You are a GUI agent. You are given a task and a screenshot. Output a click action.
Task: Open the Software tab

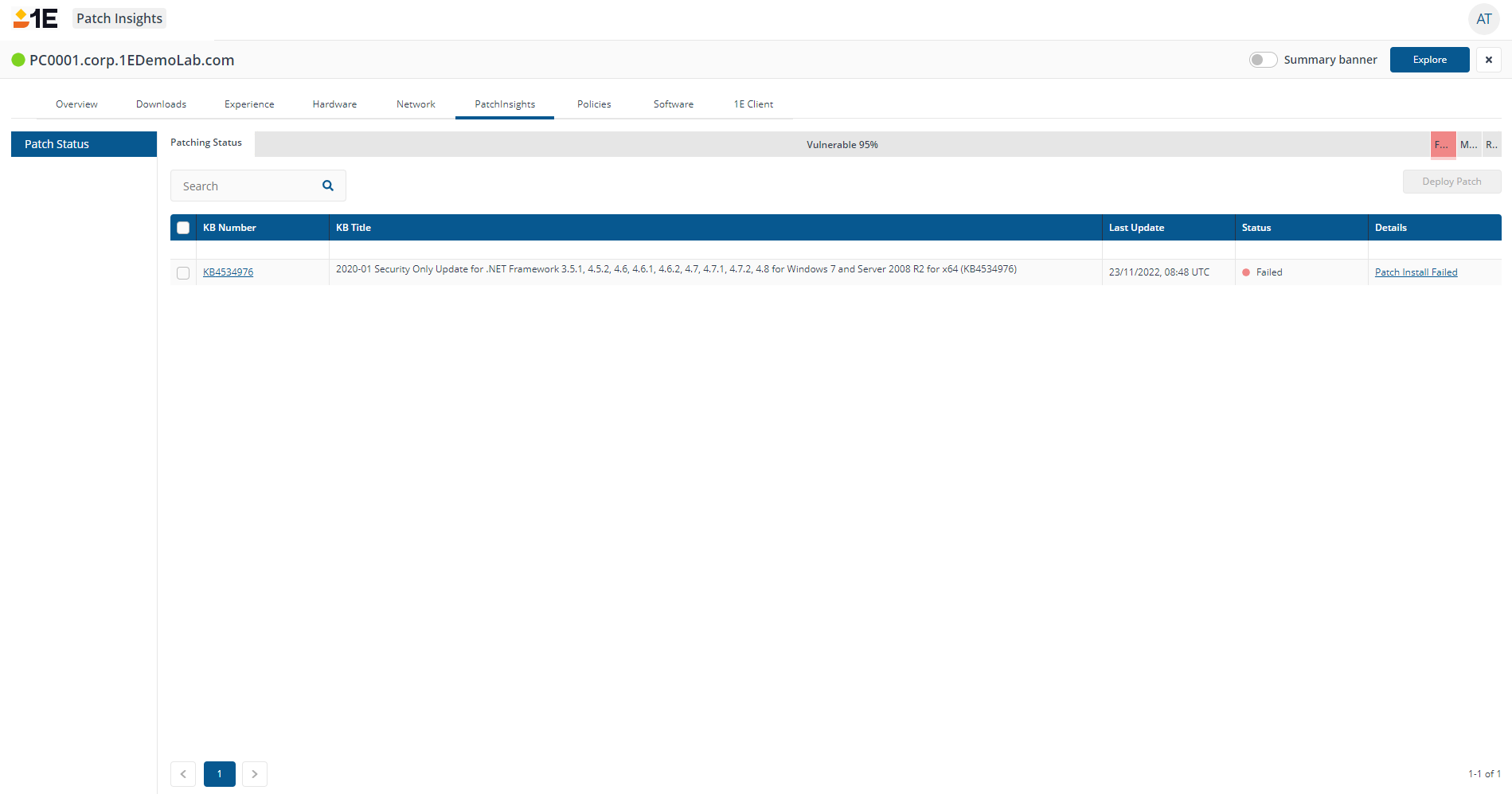(x=674, y=104)
